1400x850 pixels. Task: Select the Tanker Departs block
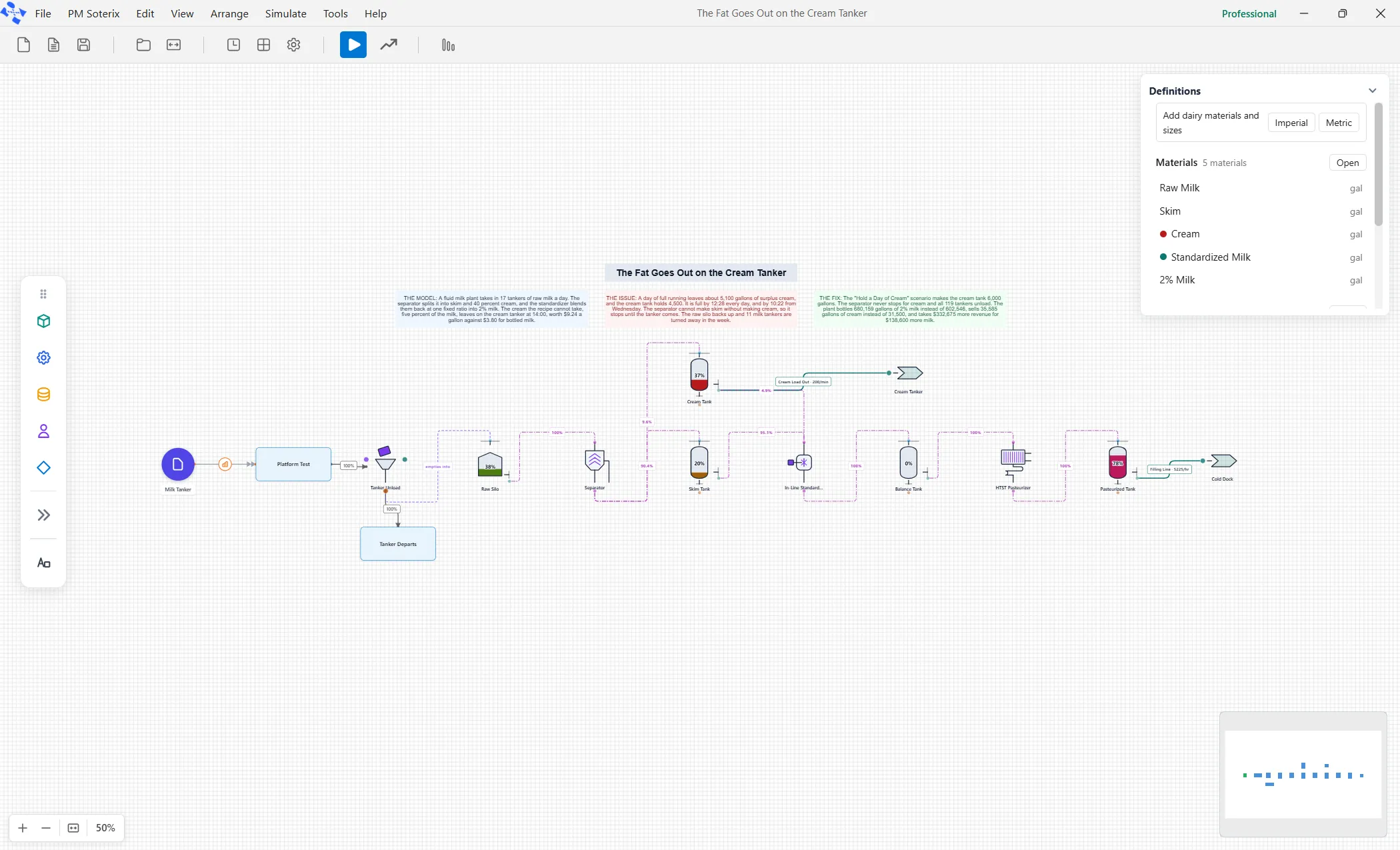(398, 544)
